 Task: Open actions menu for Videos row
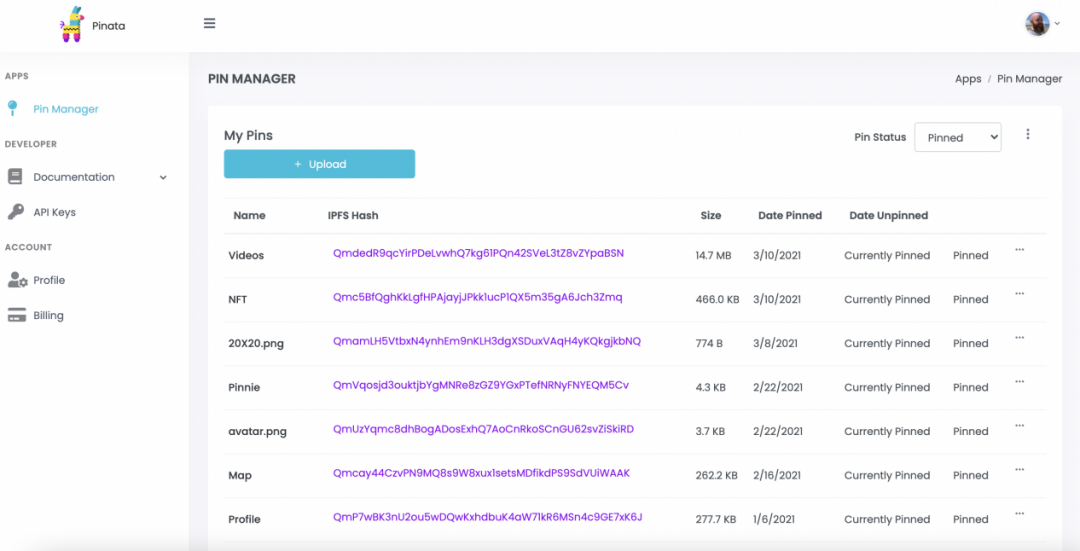point(1019,250)
